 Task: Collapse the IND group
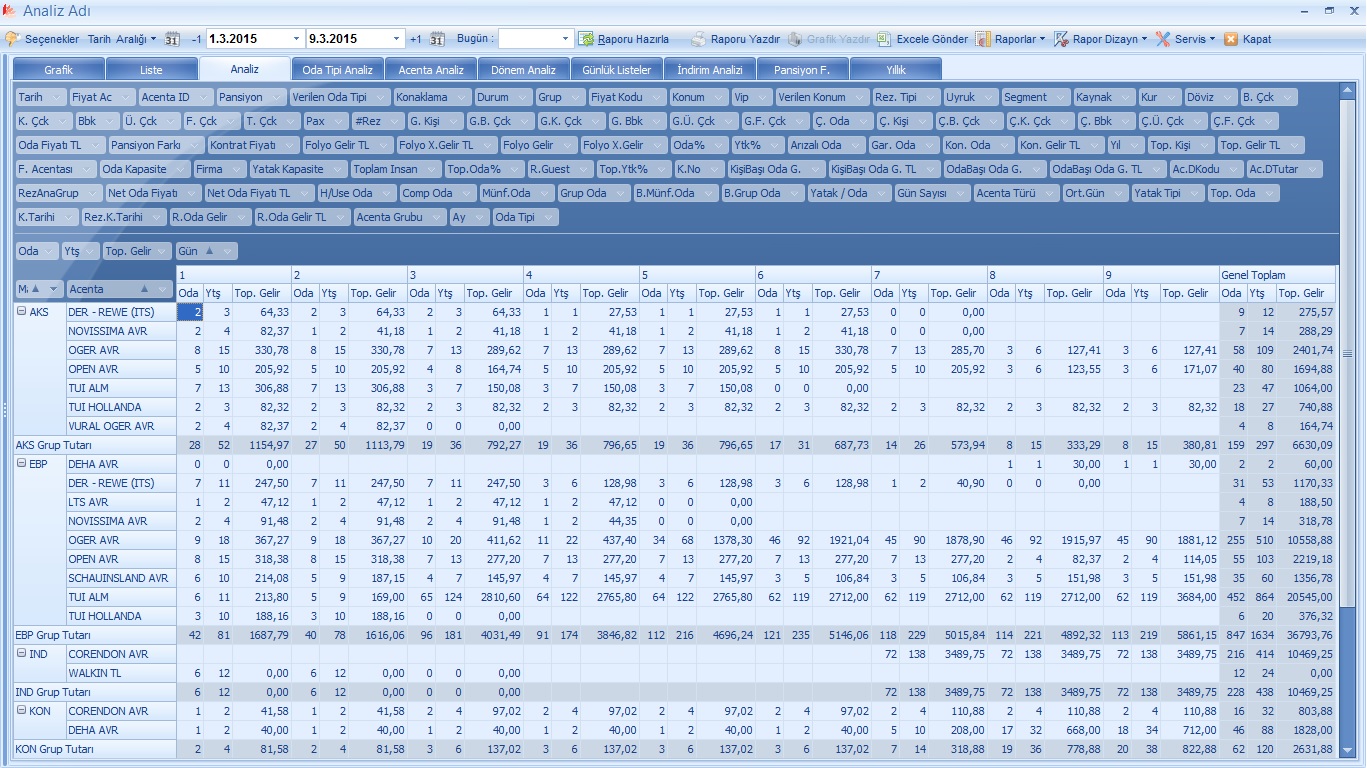tap(22, 654)
